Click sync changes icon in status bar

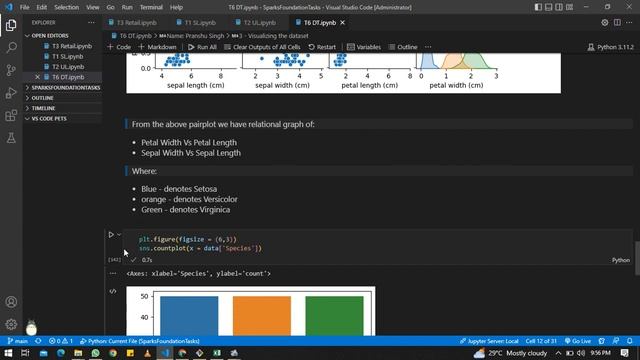point(38,341)
